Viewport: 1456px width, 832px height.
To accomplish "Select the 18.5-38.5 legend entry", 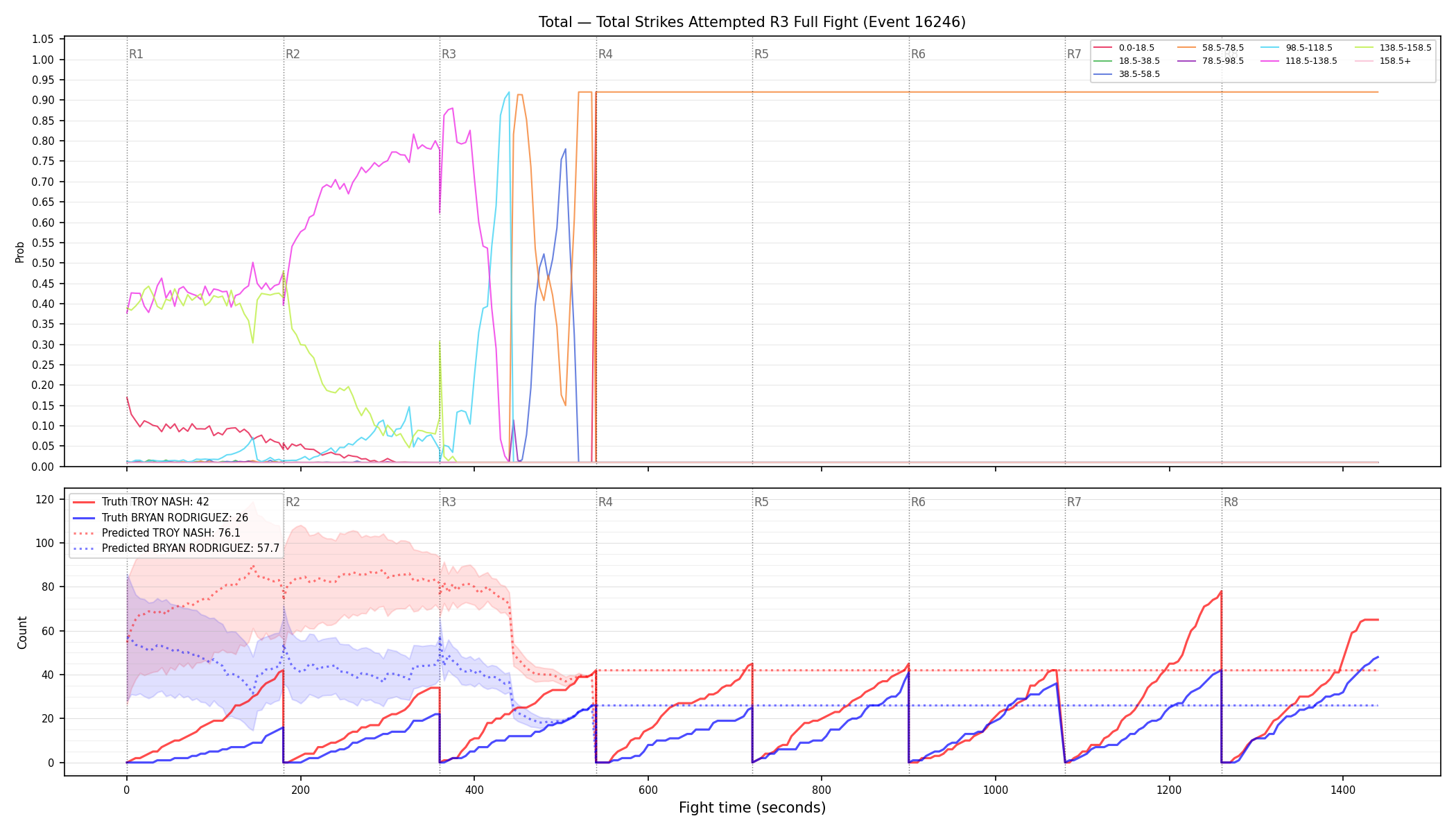I will coord(1127,61).
